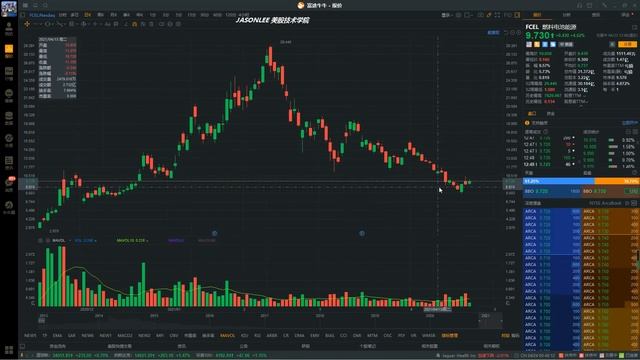This screenshot has height=360, width=640.
Task: Select the WMSR indicator
Action: pyautogui.click(x=429, y=336)
